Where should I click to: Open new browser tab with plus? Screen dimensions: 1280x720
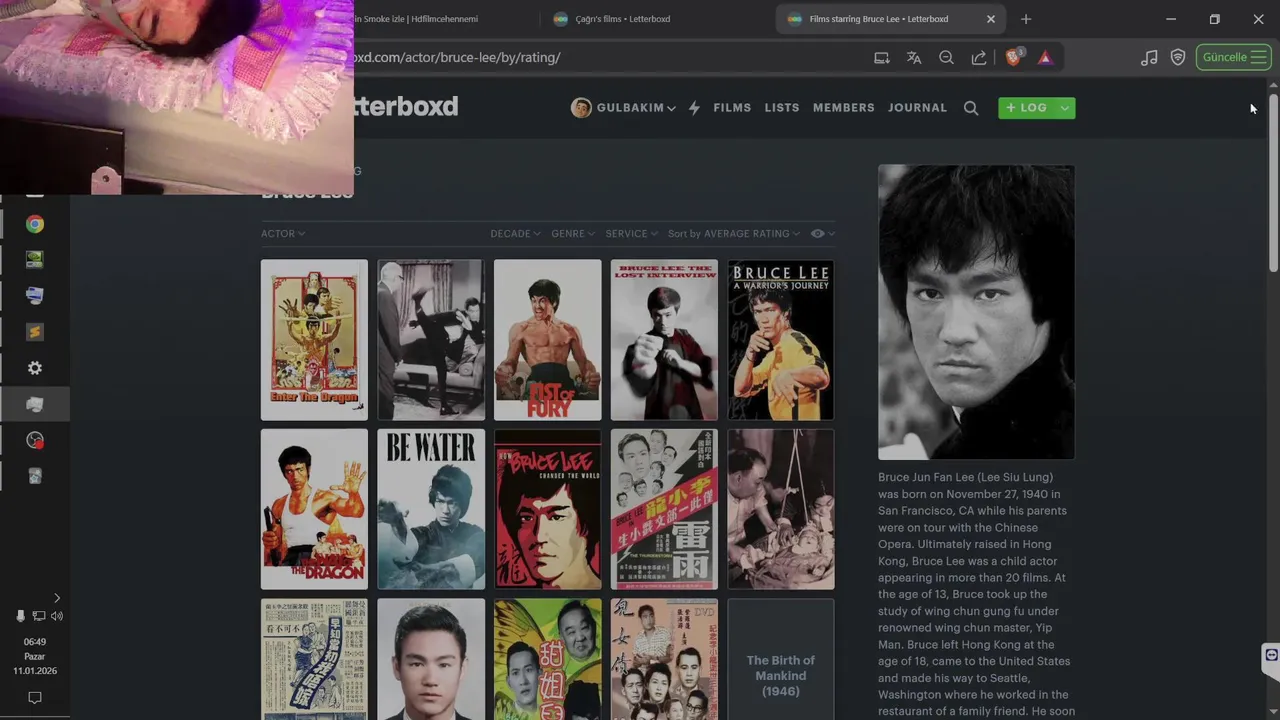pyautogui.click(x=1026, y=19)
